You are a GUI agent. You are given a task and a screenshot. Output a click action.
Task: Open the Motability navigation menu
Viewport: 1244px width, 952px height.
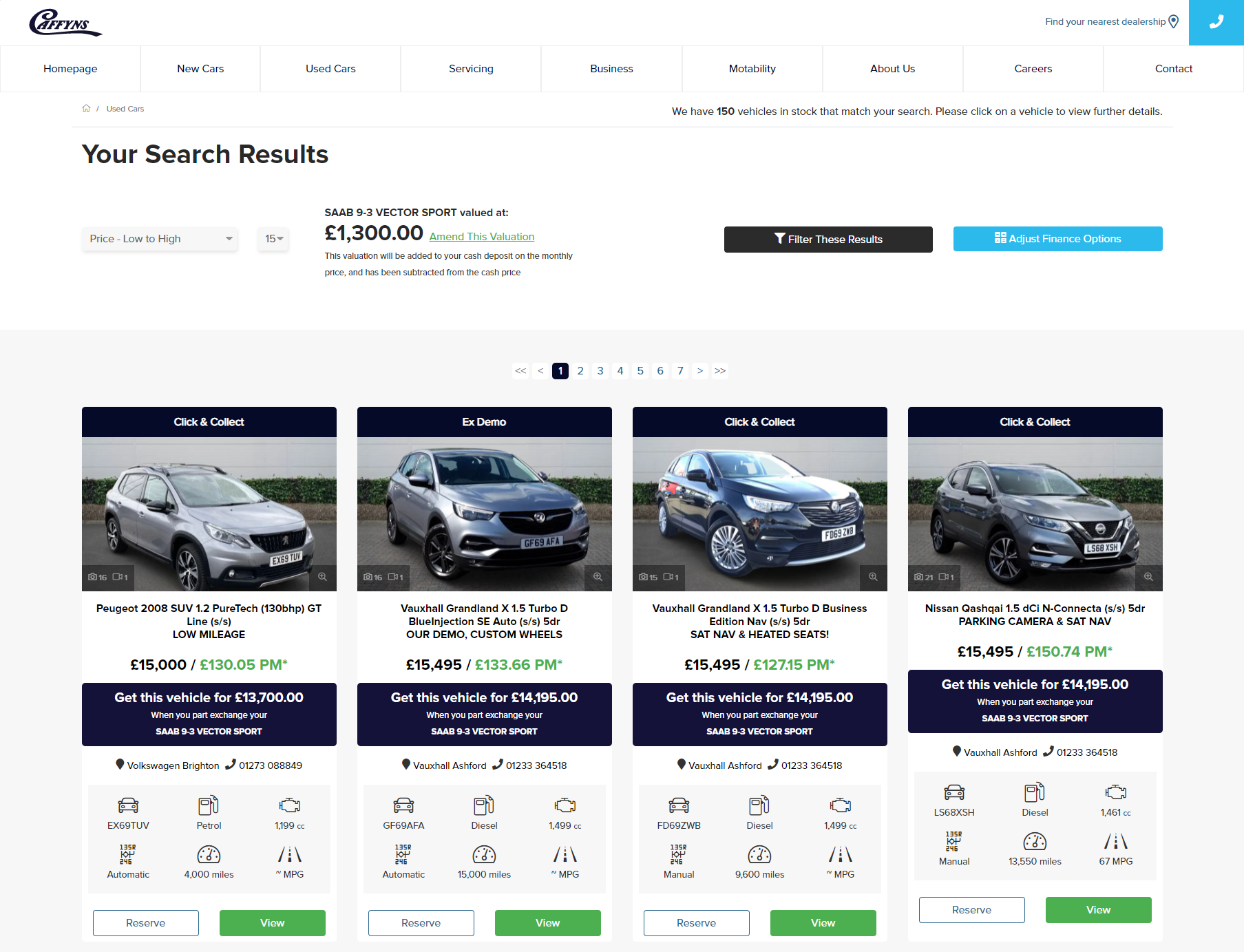pyautogui.click(x=752, y=69)
